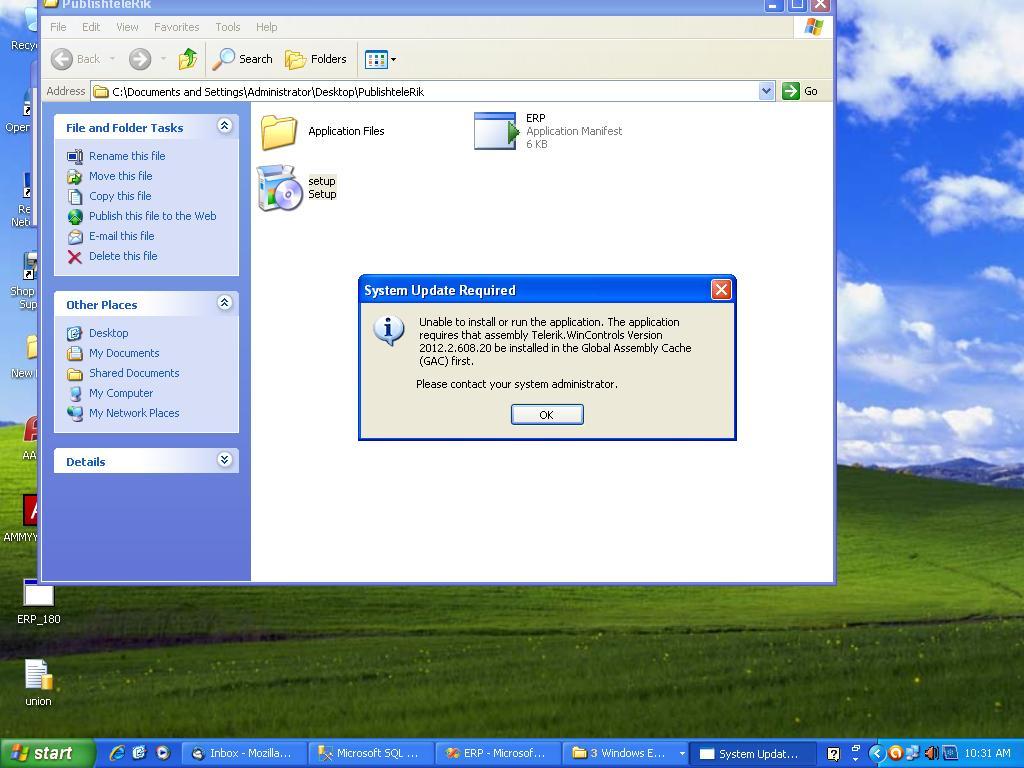Open the Views dropdown button
1024x768 pixels.
[381, 59]
